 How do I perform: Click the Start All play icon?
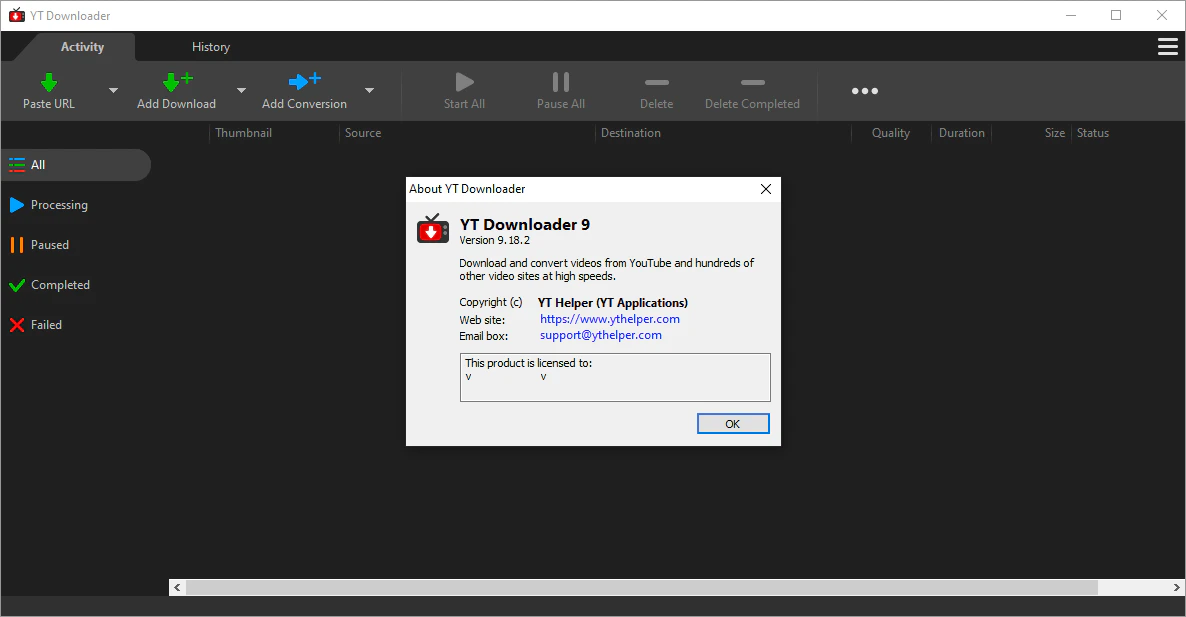tap(463, 82)
